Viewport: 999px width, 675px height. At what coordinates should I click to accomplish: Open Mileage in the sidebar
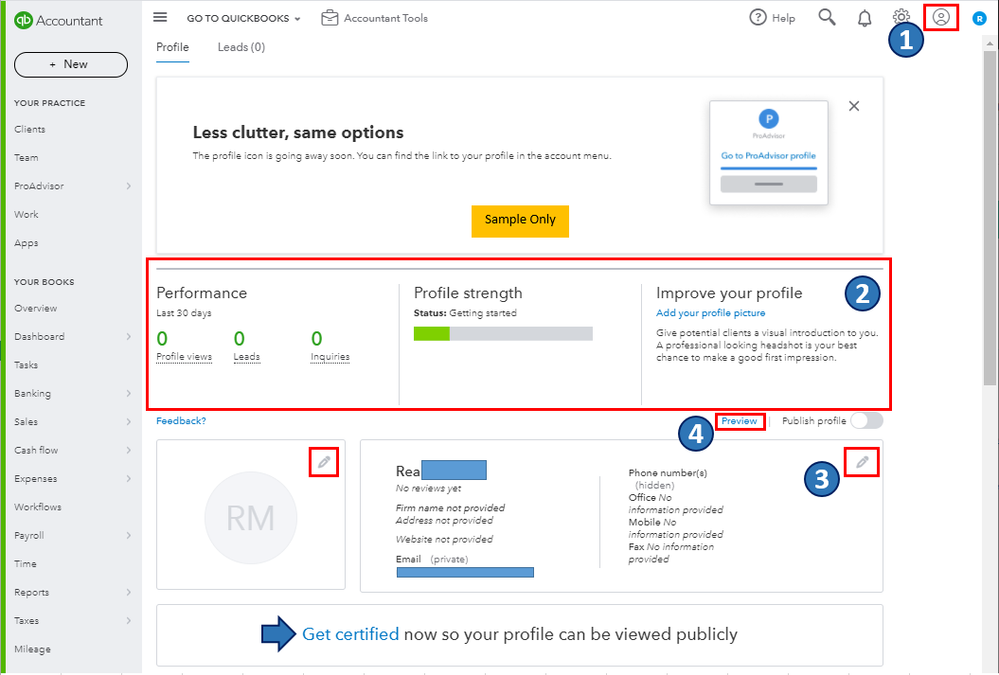(x=32, y=649)
